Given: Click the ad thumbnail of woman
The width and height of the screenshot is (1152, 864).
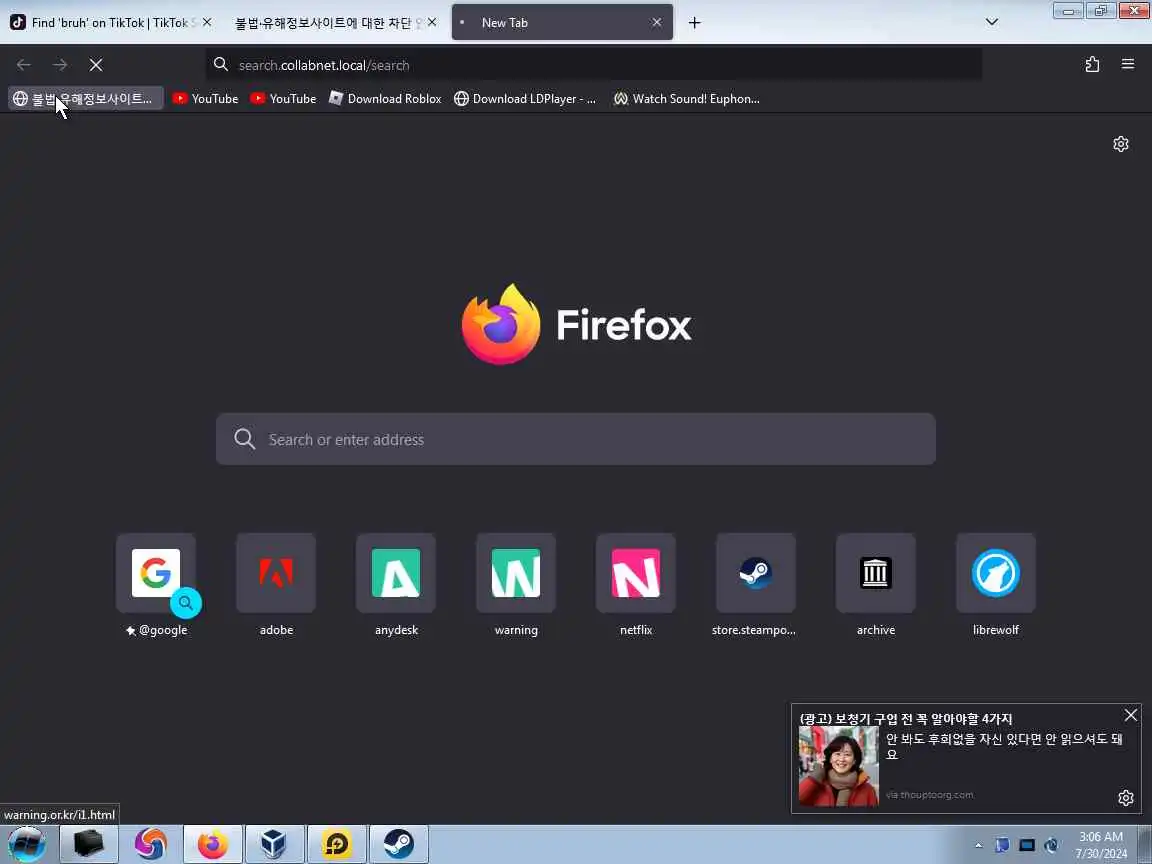Looking at the screenshot, I should [x=838, y=766].
